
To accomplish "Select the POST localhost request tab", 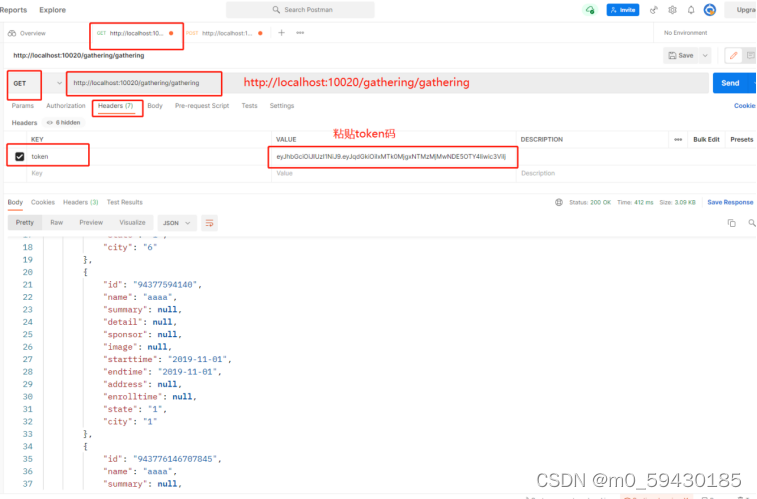I will point(224,33).
